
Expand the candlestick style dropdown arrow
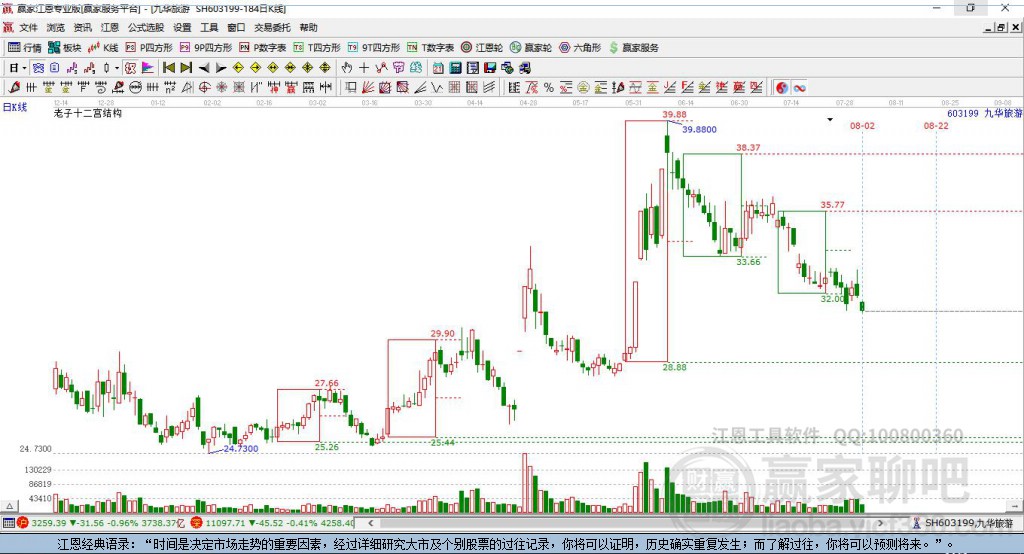tap(117, 68)
